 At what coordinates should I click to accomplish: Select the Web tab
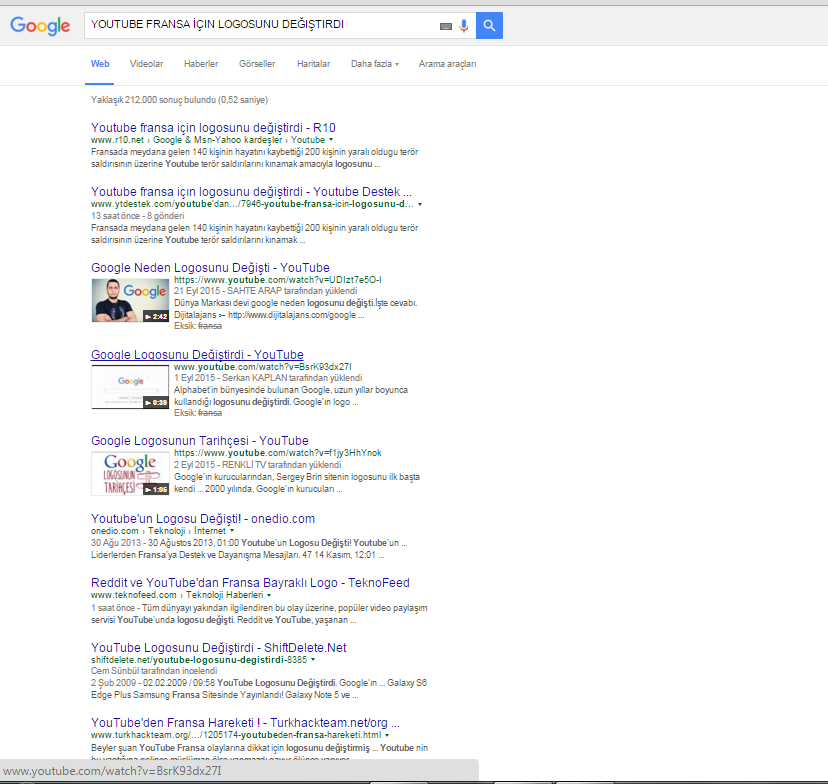point(100,64)
